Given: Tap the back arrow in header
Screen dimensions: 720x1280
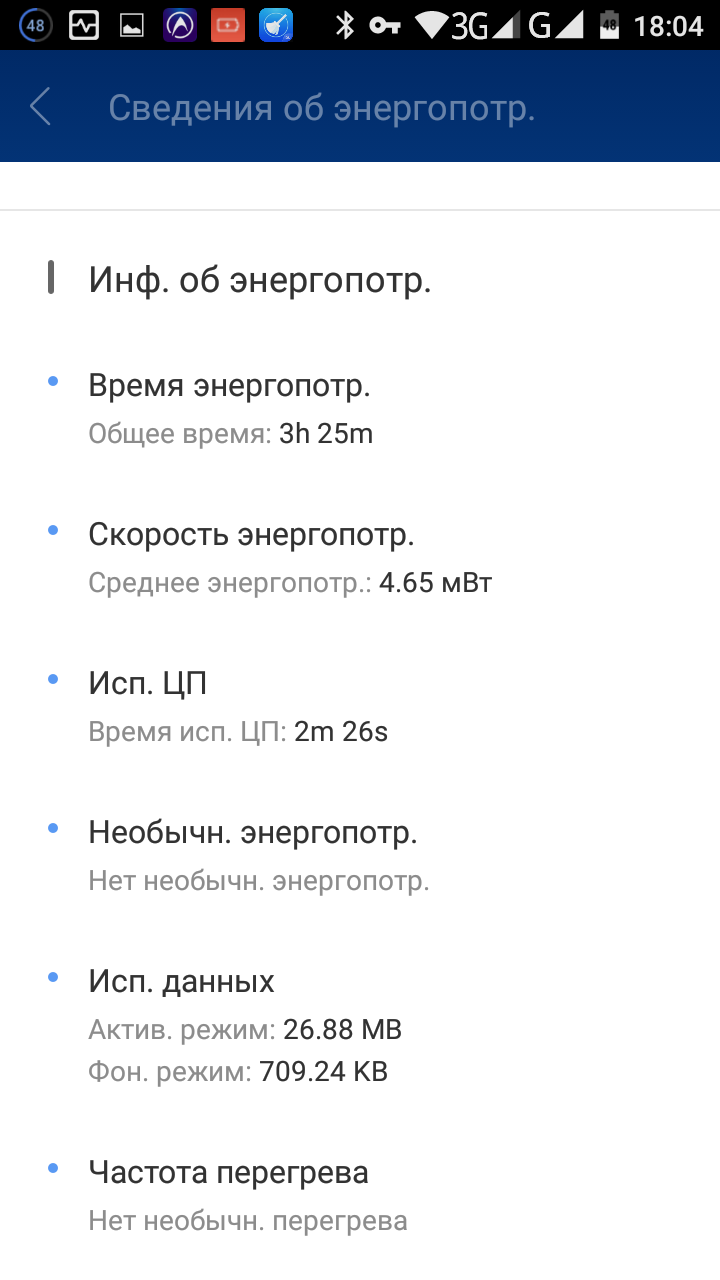Looking at the screenshot, I should (x=40, y=106).
